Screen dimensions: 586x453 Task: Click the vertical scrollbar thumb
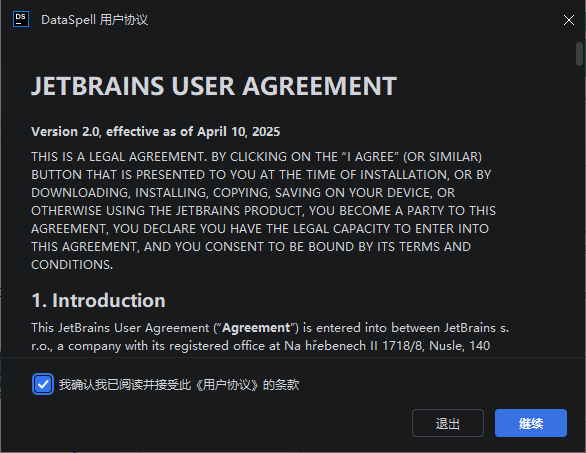point(579,54)
